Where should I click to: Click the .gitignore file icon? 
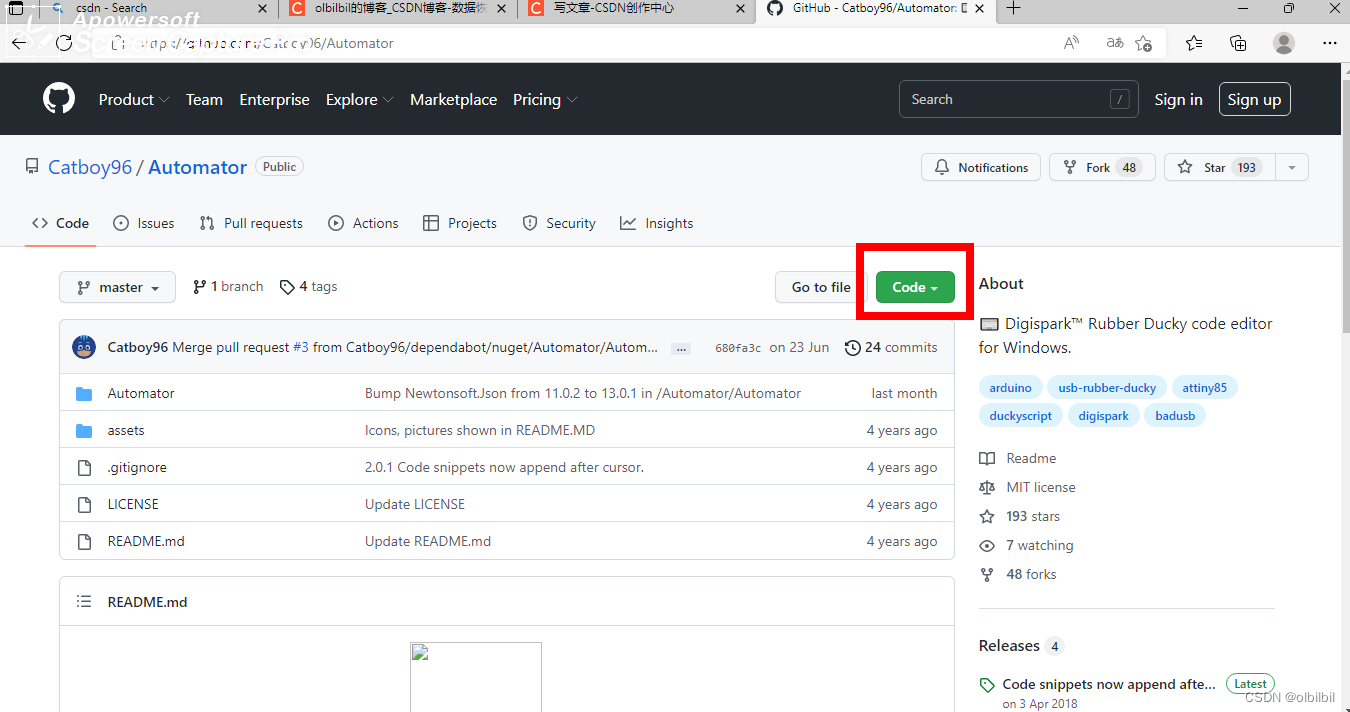point(84,467)
